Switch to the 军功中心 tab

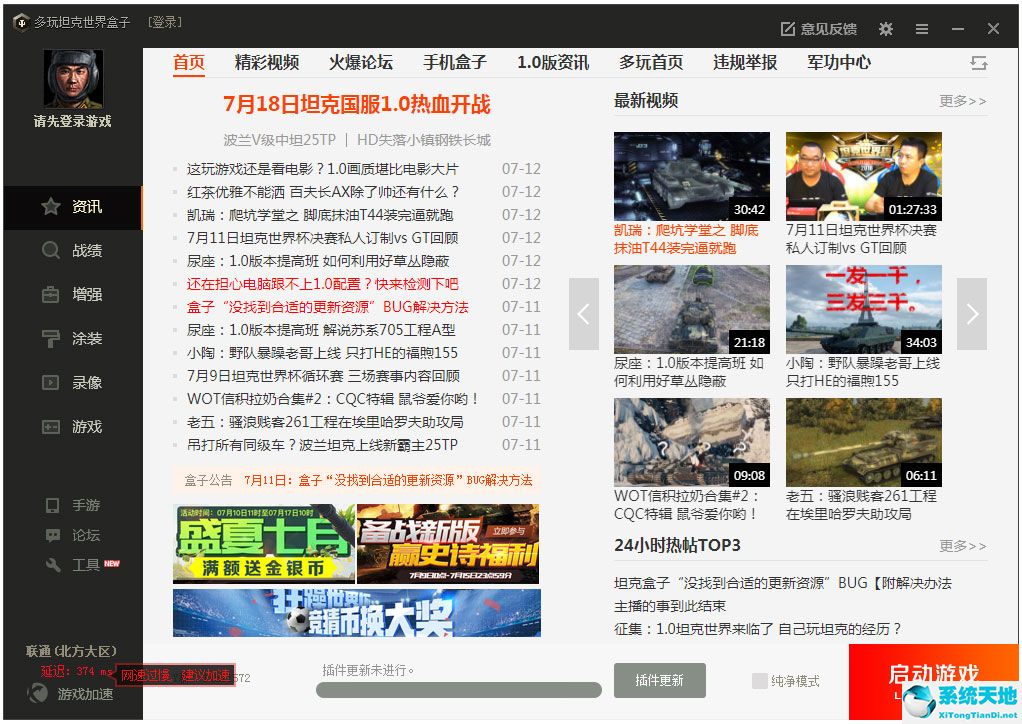[x=839, y=63]
